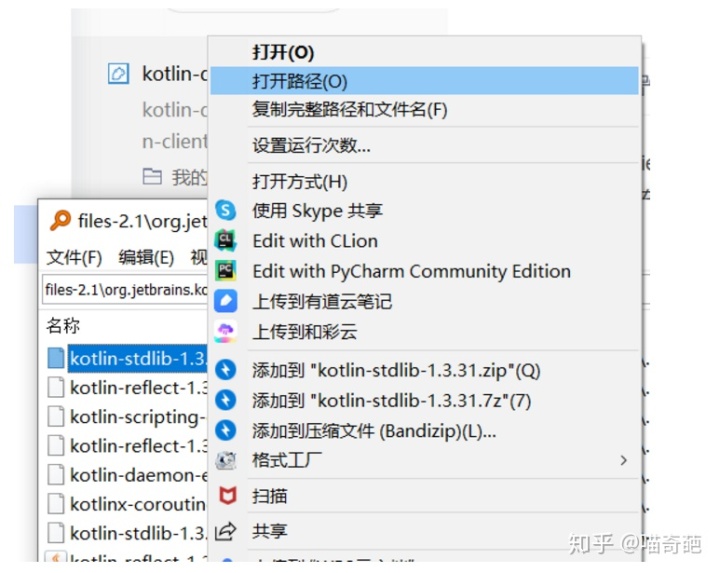This screenshot has width=720, height=573.
Task: Click the CLion icon in context menu
Action: tap(225, 241)
